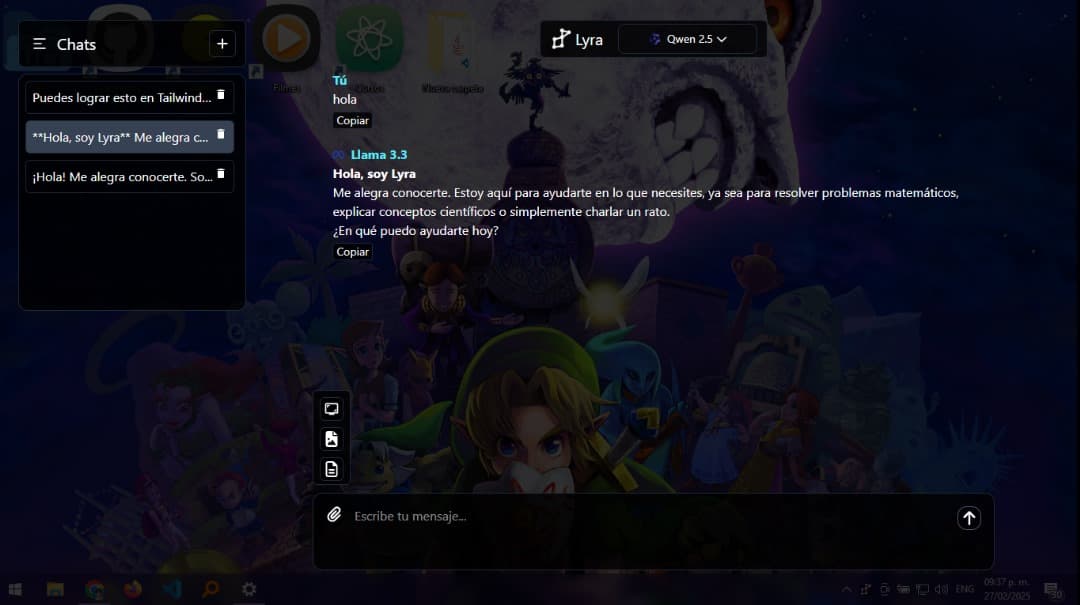Image resolution: width=1080 pixels, height=605 pixels.
Task: Click the taskbar clock and date
Action: 1006,589
